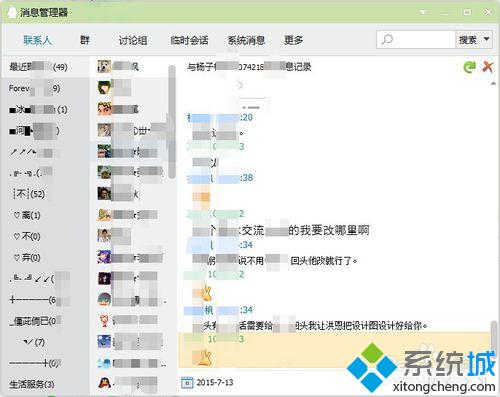Open the calendar date picker icon
This screenshot has width=500, height=397.
187,382
